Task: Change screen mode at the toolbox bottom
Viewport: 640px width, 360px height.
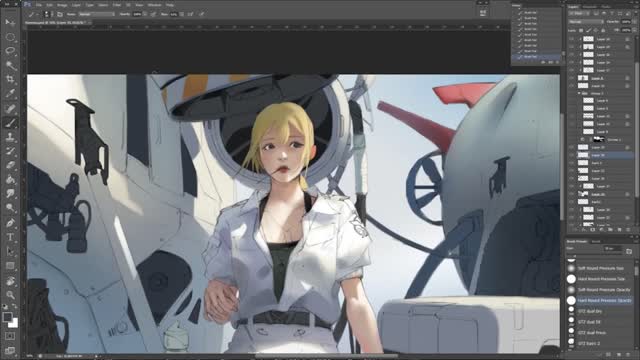Action: coord(10,350)
